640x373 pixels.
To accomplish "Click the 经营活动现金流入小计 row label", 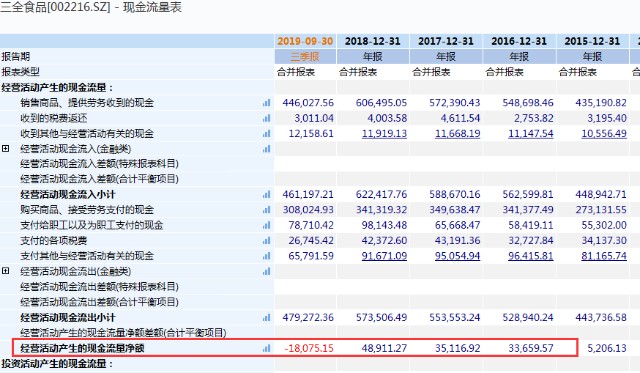I will click(x=68, y=195).
